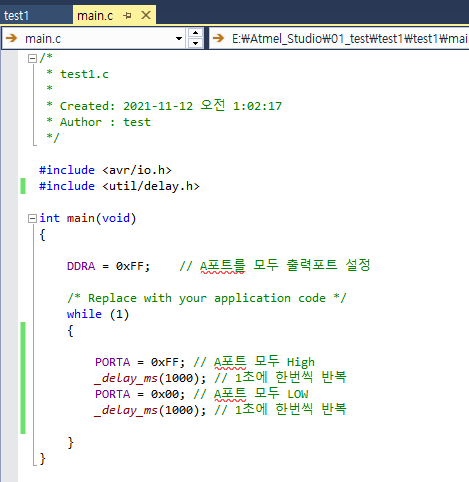The width and height of the screenshot is (469, 482).
Task: Collapse the header comment block
Action: [x=32, y=59]
